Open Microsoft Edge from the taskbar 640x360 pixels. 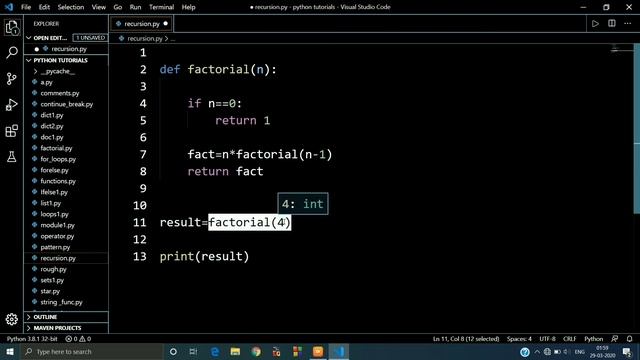(215, 351)
